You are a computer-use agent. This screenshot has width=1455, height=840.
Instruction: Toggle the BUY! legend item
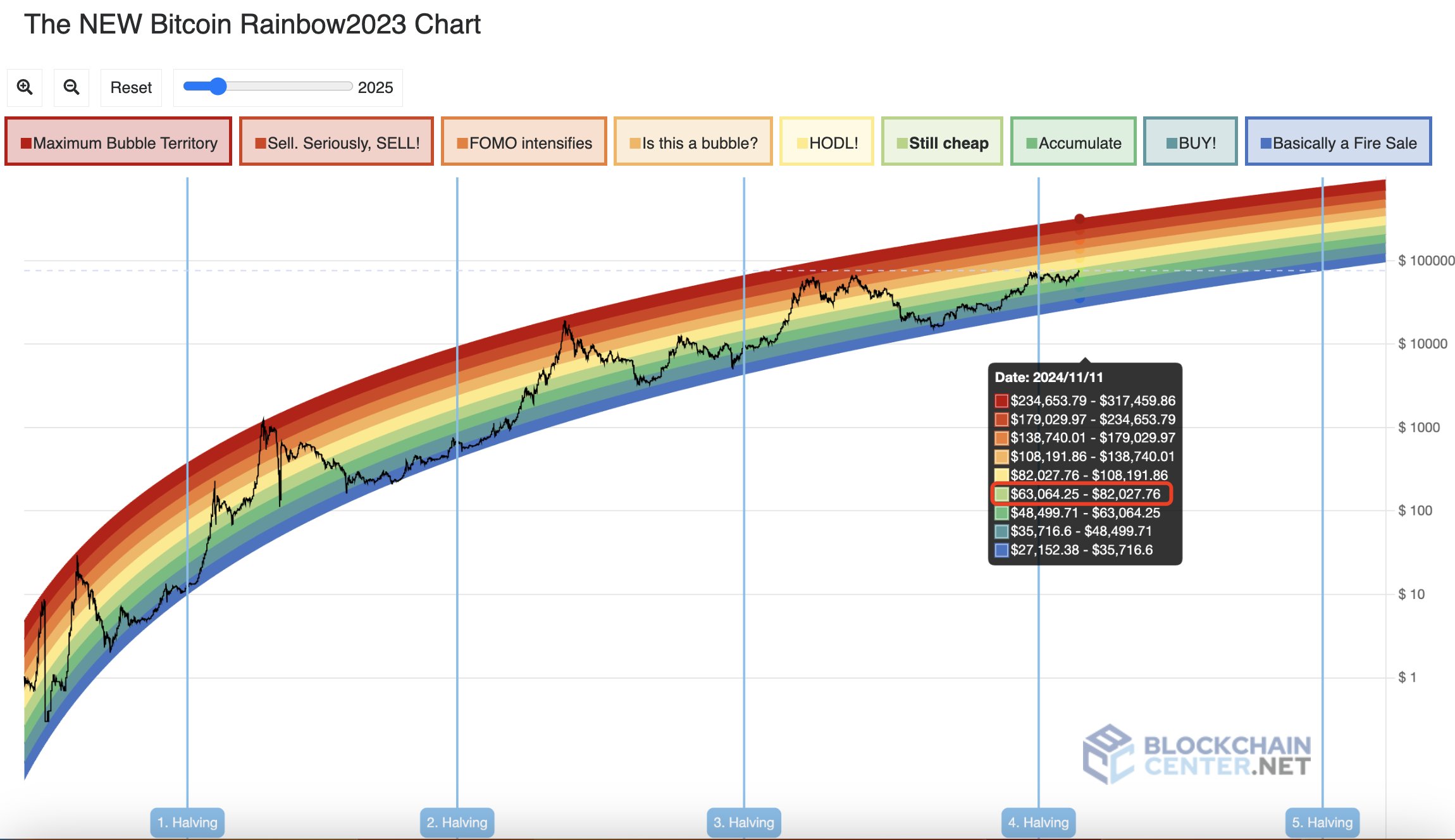tap(1190, 142)
